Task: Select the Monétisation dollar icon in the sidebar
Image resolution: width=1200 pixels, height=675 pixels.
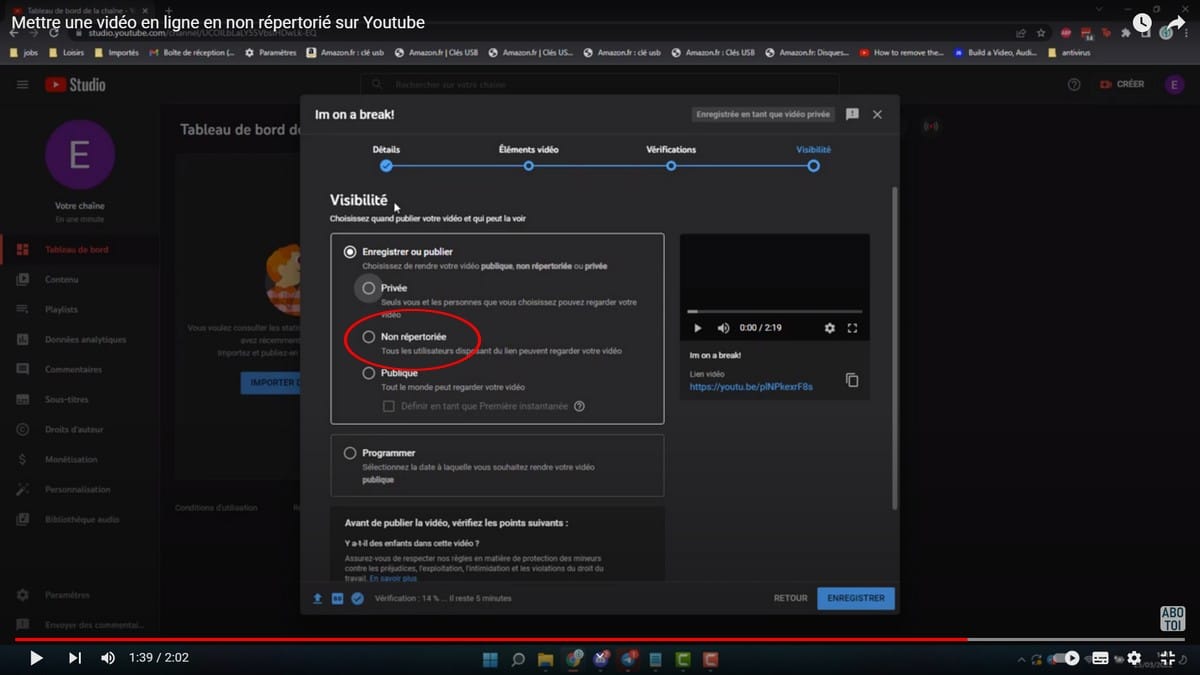Action: (x=22, y=459)
